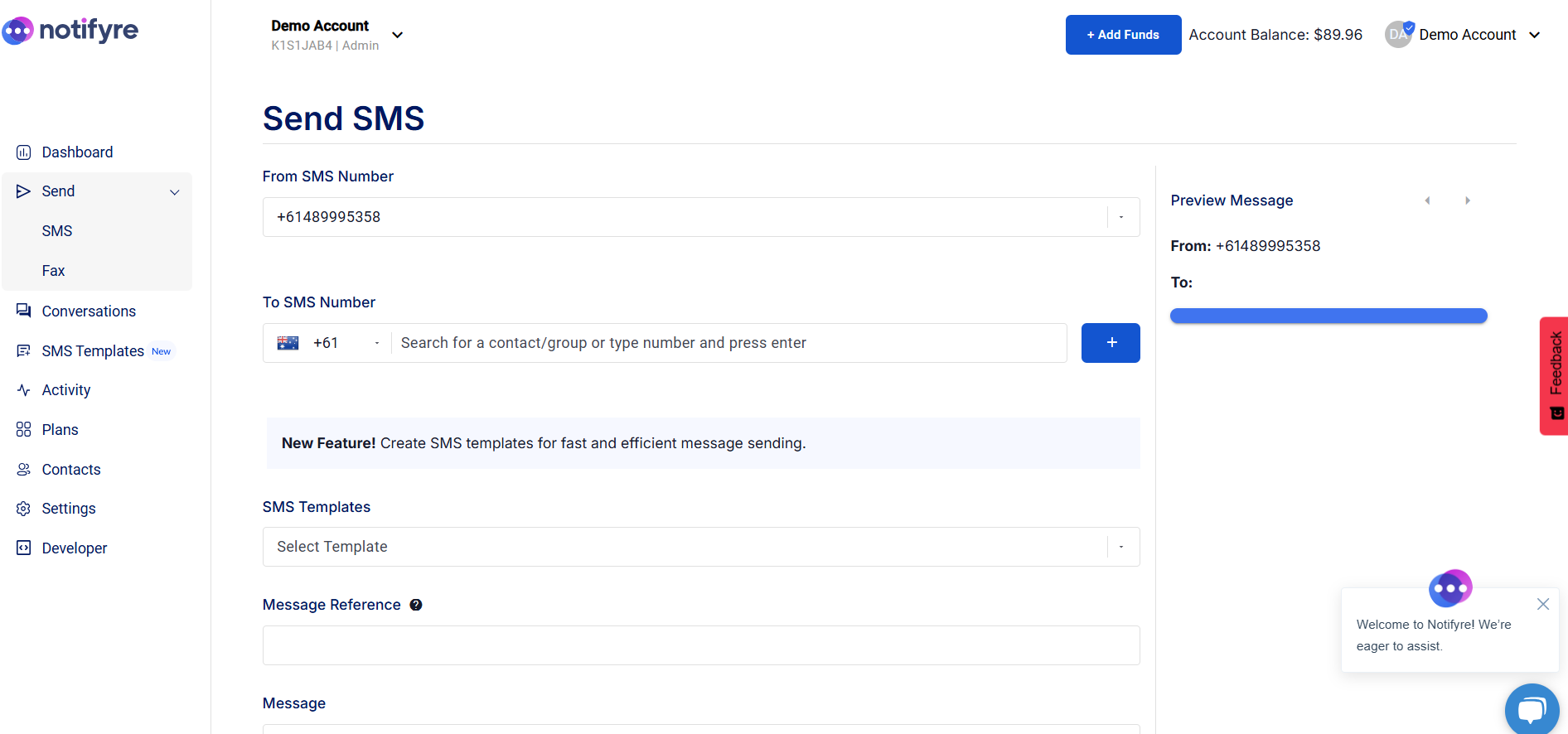Open the Fax menu item
Viewport: 1568px width, 734px height.
click(x=53, y=271)
